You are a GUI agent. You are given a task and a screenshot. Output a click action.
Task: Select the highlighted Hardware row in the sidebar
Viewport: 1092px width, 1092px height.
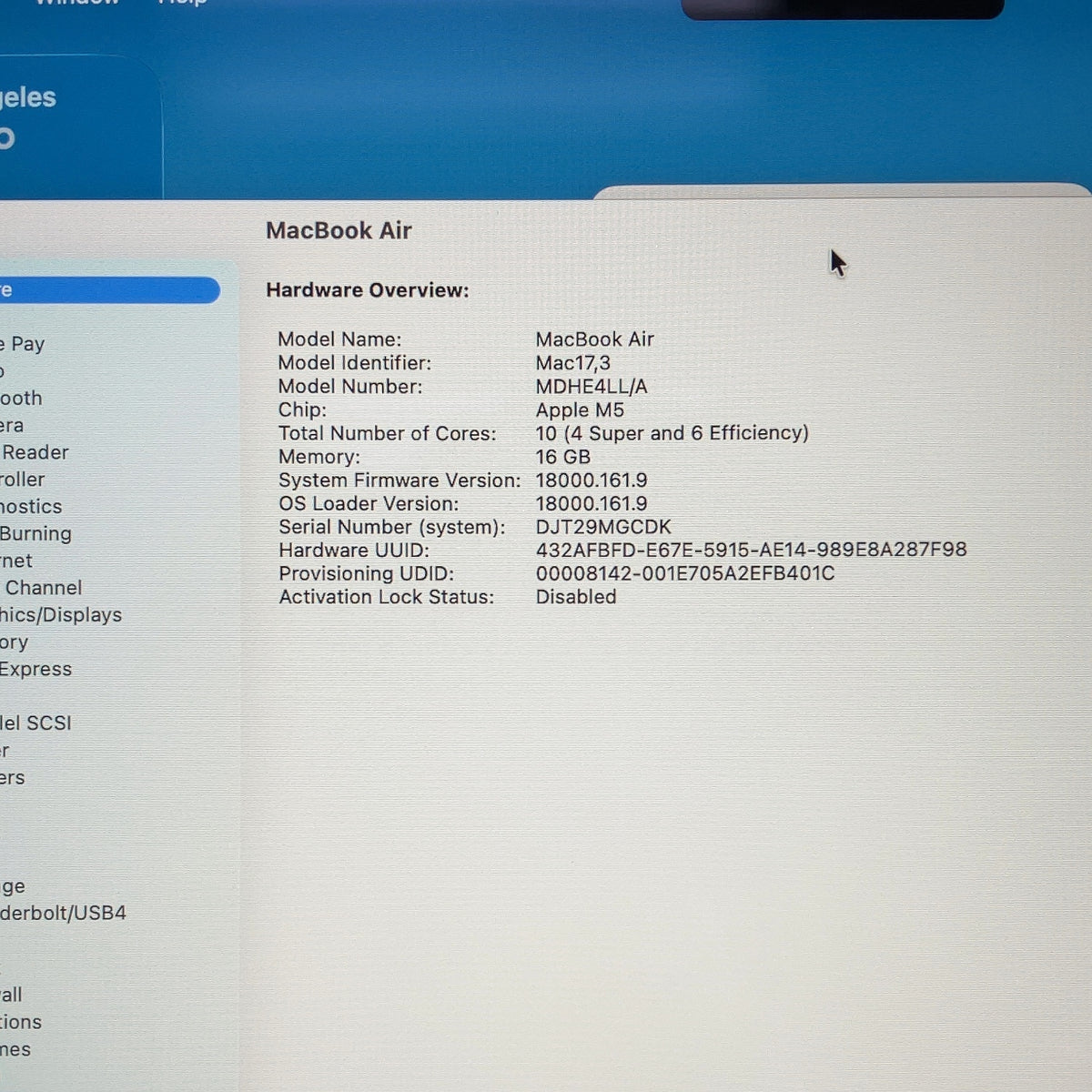tap(109, 290)
